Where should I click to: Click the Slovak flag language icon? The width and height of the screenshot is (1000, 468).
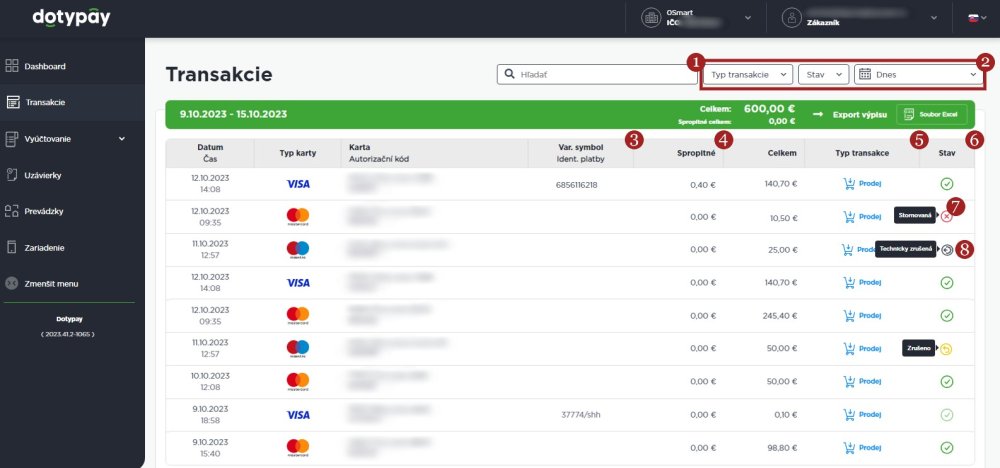click(x=973, y=18)
